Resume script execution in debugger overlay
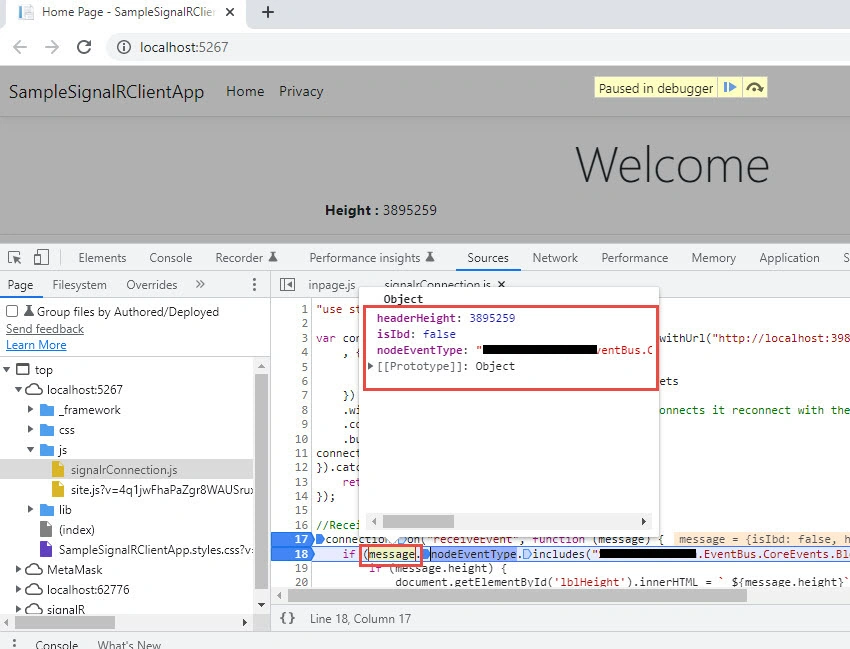 click(x=730, y=87)
